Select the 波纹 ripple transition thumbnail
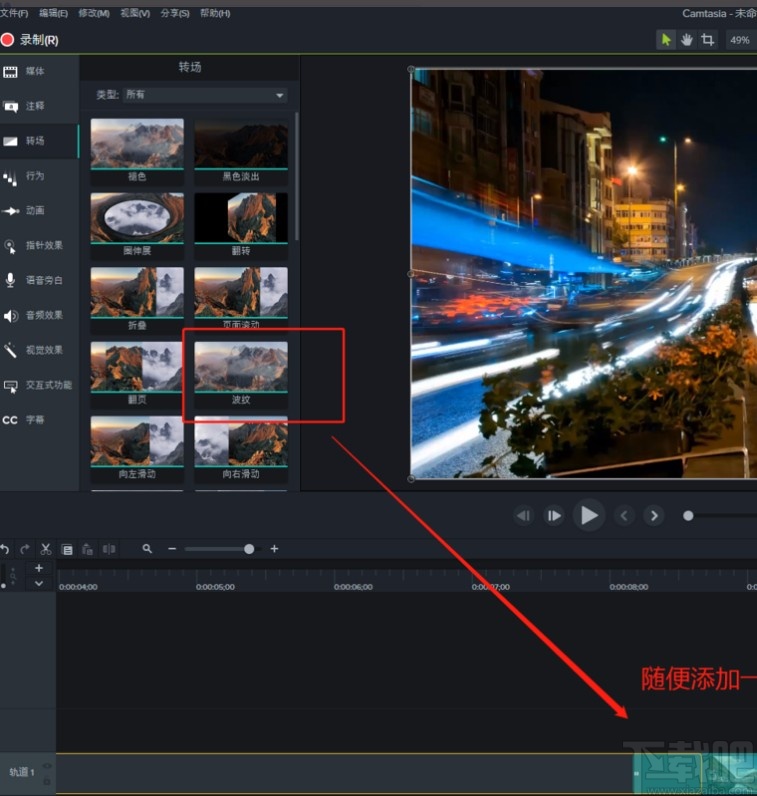 (x=241, y=374)
